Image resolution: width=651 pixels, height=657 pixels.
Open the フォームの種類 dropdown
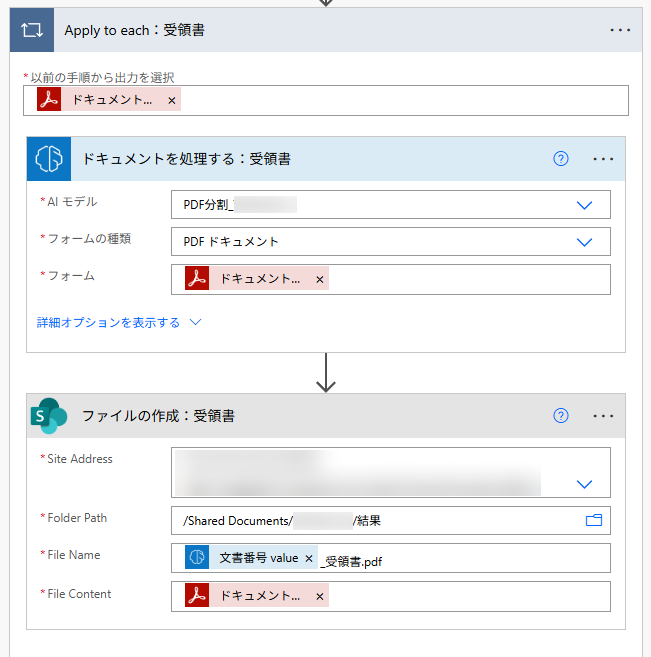coord(584,242)
